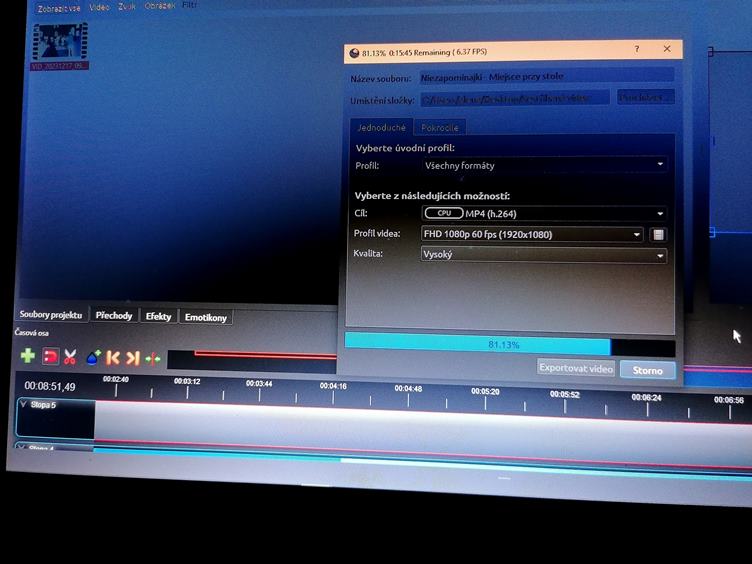Screen dimensions: 752x564
Task: Click the 00:02:40 mark on the timeline ruler
Action: 116,379
